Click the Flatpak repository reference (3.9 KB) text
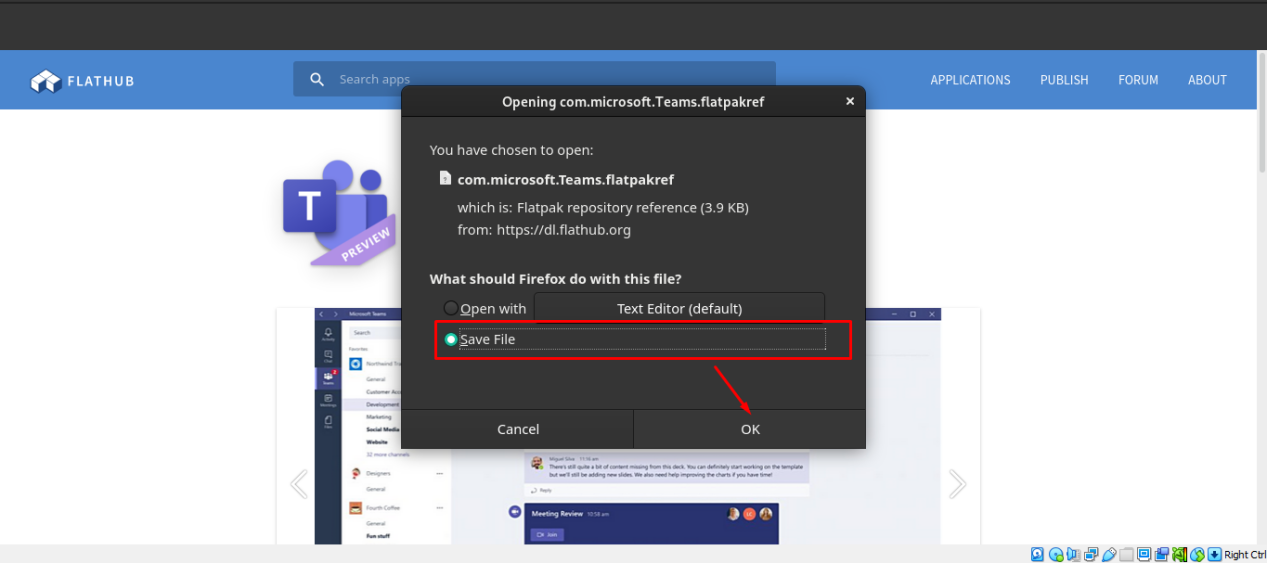The width and height of the screenshot is (1267, 563). pos(633,207)
